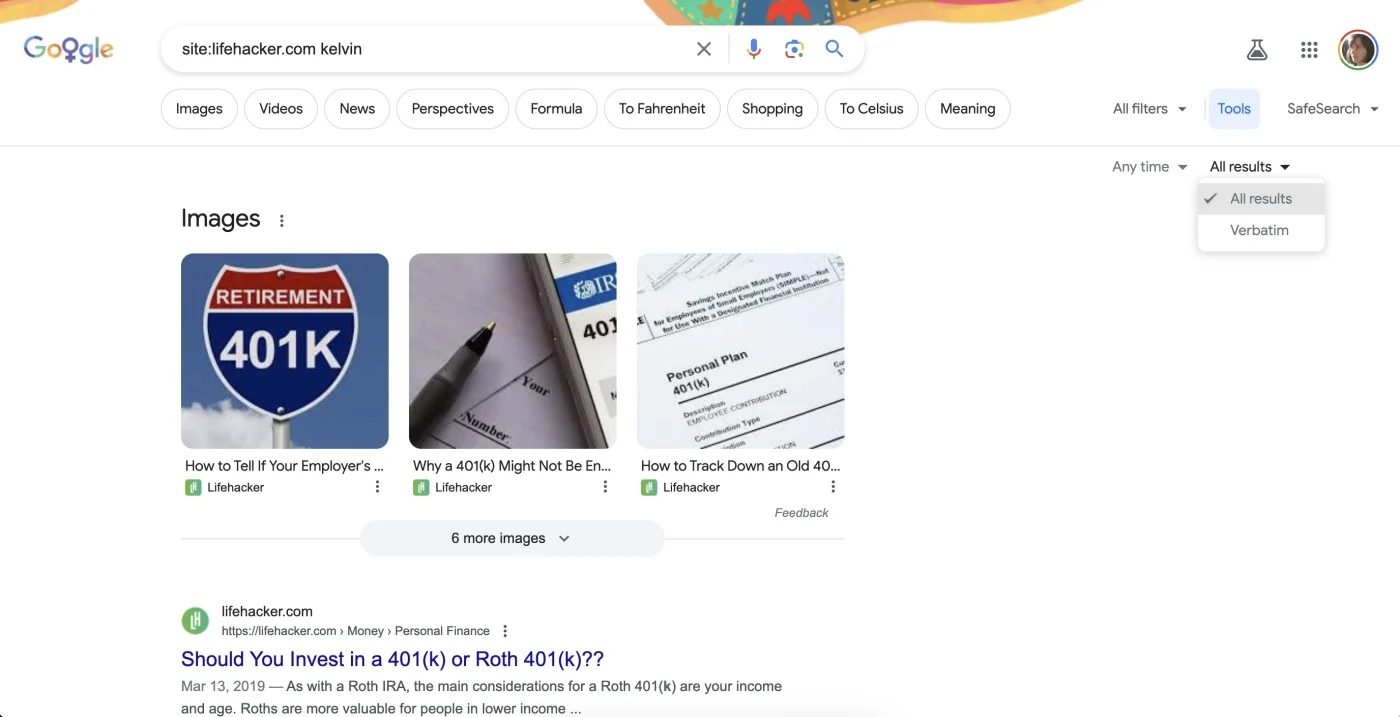Screen dimensions: 1400x717
Task: Switch to the News search tab
Action: (356, 108)
